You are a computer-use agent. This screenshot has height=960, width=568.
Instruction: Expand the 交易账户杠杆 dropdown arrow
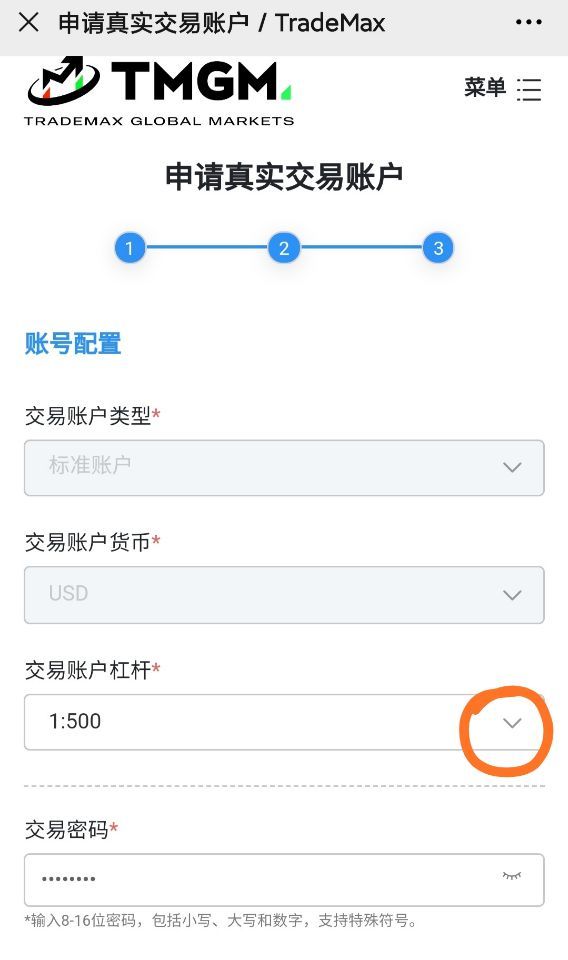tap(512, 722)
